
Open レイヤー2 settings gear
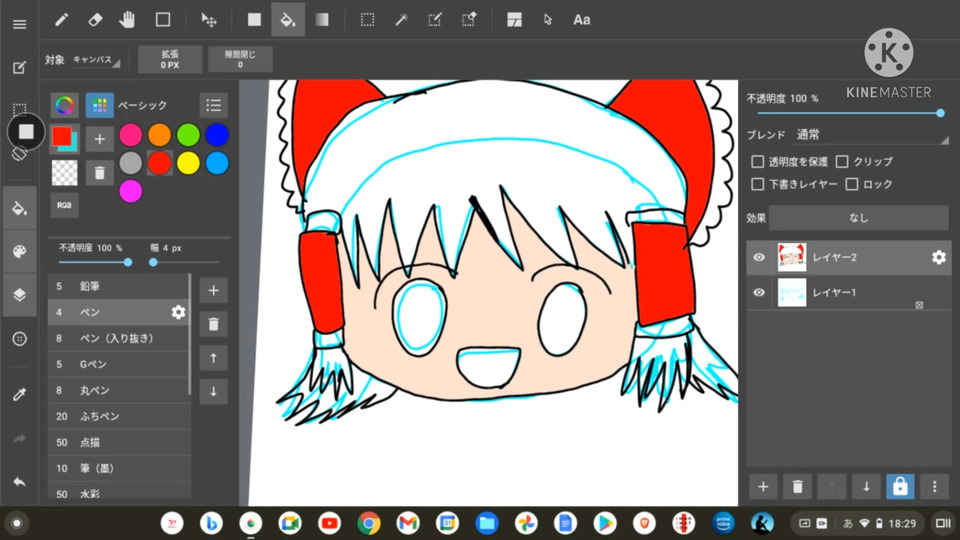939,257
